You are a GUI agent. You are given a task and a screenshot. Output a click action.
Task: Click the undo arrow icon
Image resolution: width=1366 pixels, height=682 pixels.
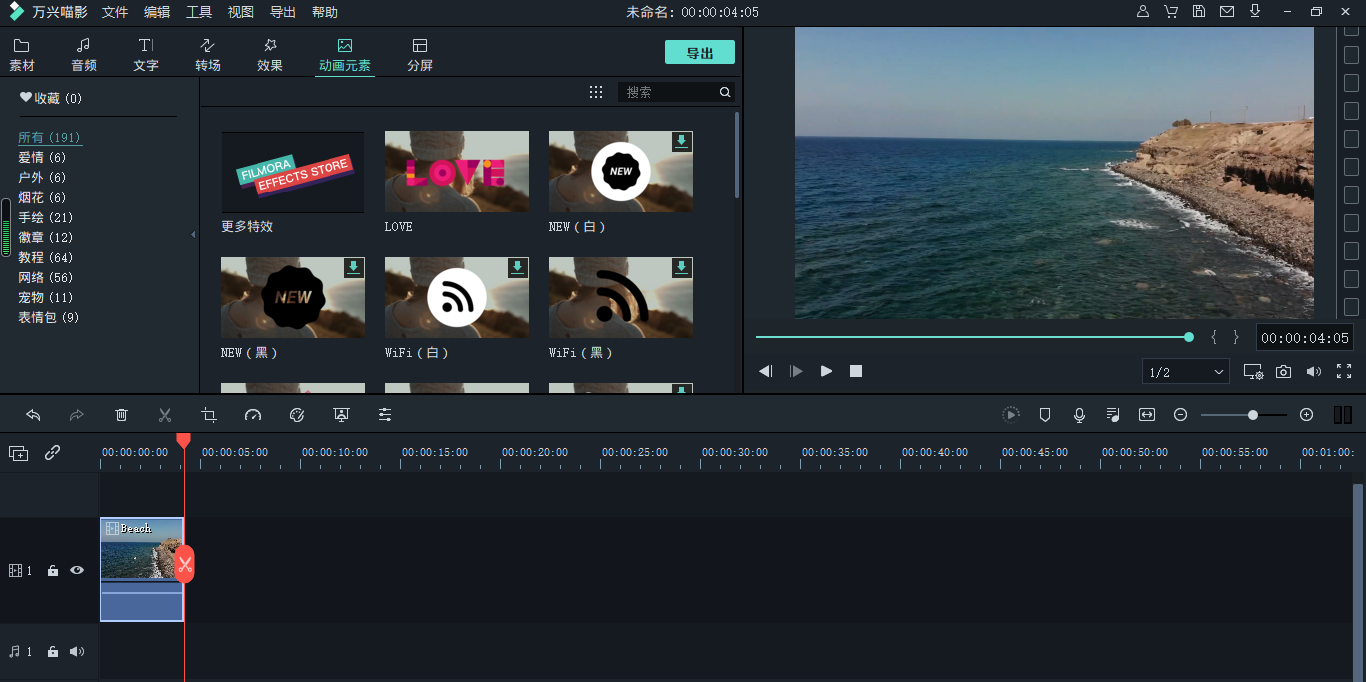[33, 415]
